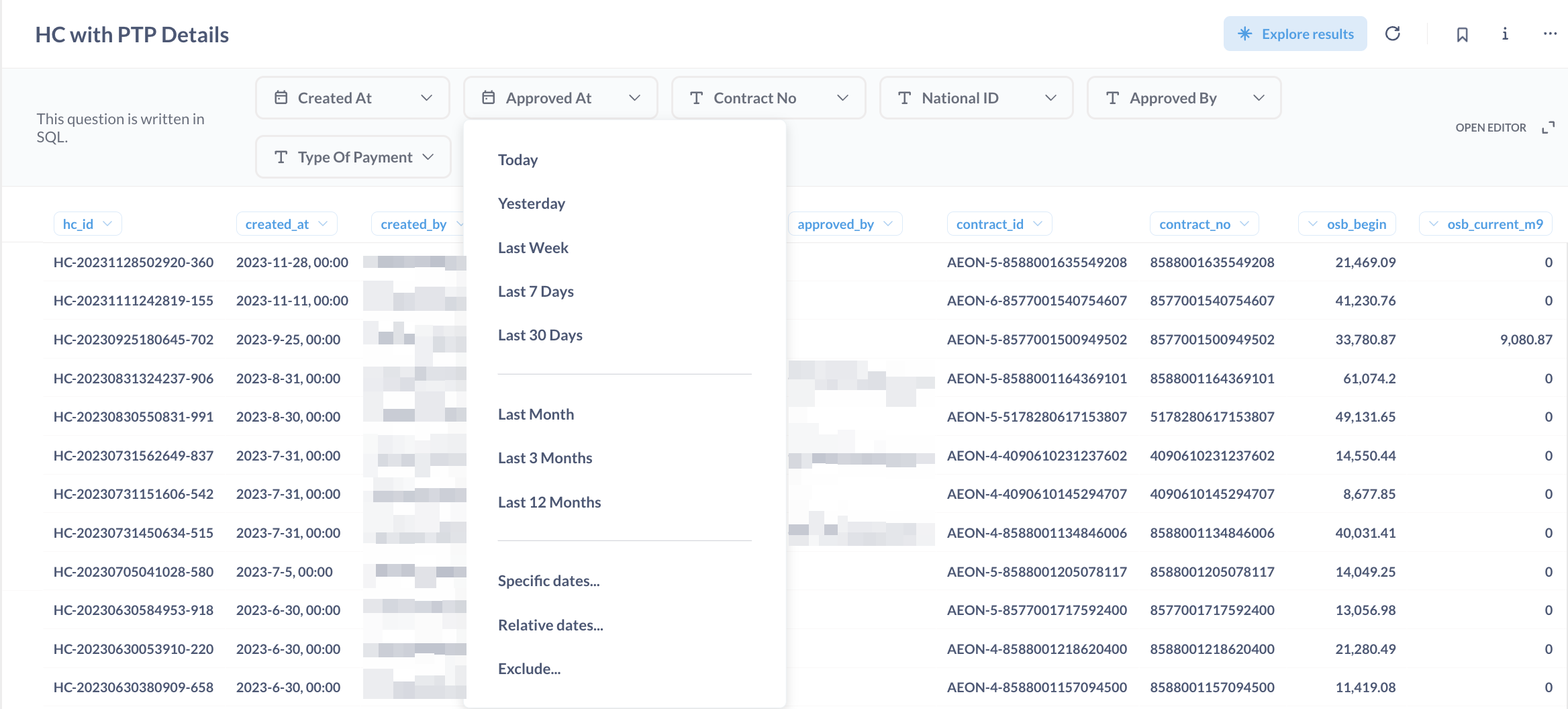The height and width of the screenshot is (709, 1568).
Task: Open the Created At filter dropdown
Action: pos(352,98)
